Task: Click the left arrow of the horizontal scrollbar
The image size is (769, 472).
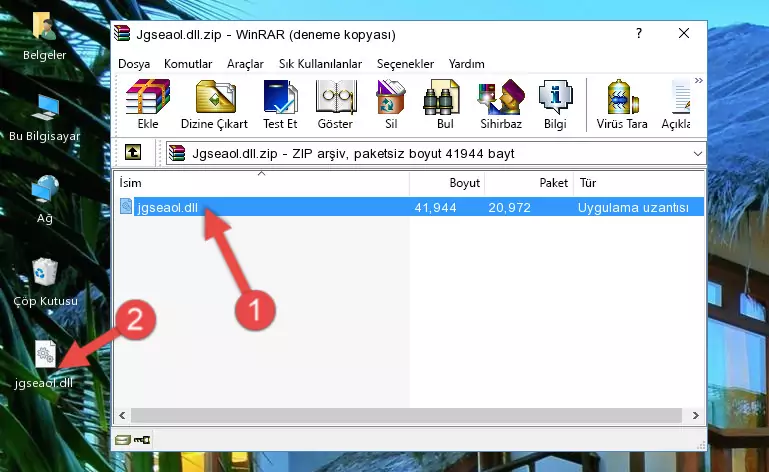Action: point(122,416)
